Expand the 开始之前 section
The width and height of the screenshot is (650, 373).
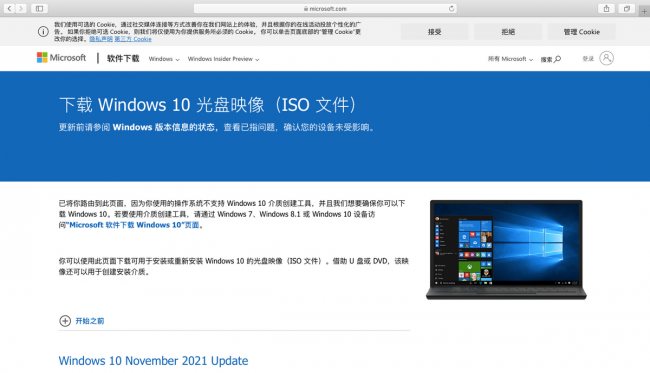[82, 321]
